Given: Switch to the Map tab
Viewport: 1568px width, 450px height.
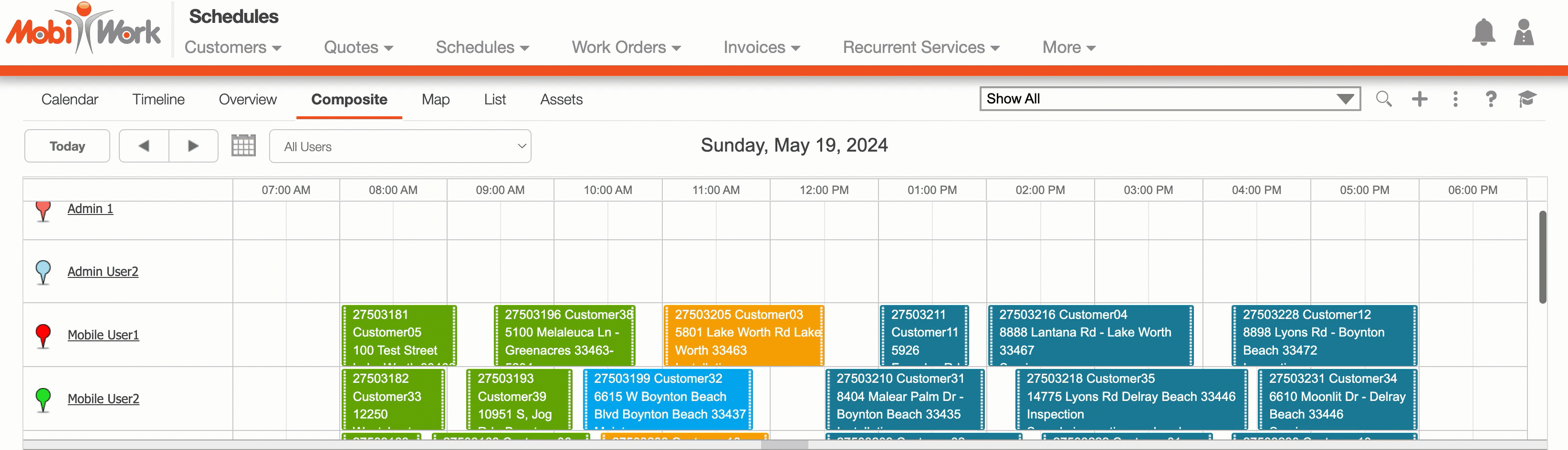Looking at the screenshot, I should tap(435, 99).
